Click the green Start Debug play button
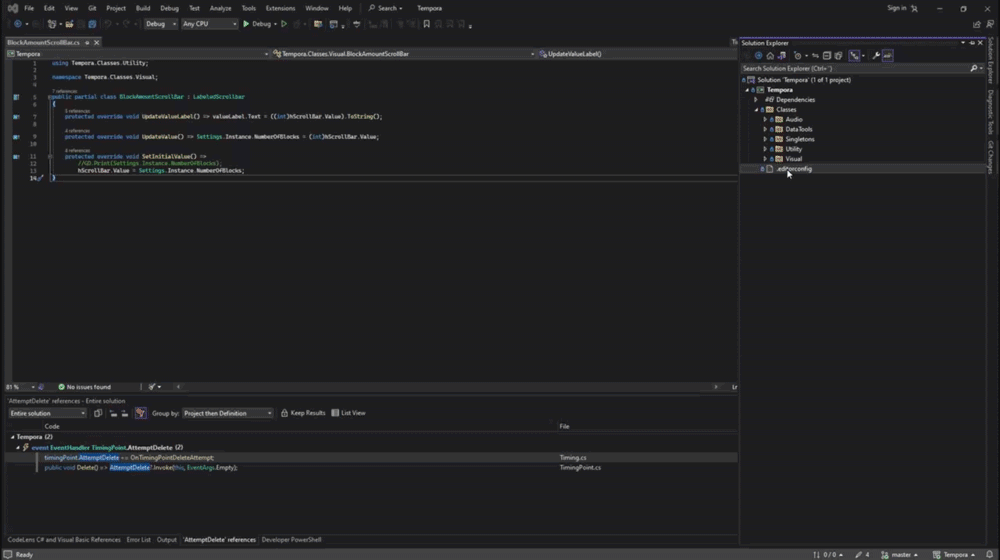Image resolution: width=1000 pixels, height=560 pixels. [246, 24]
